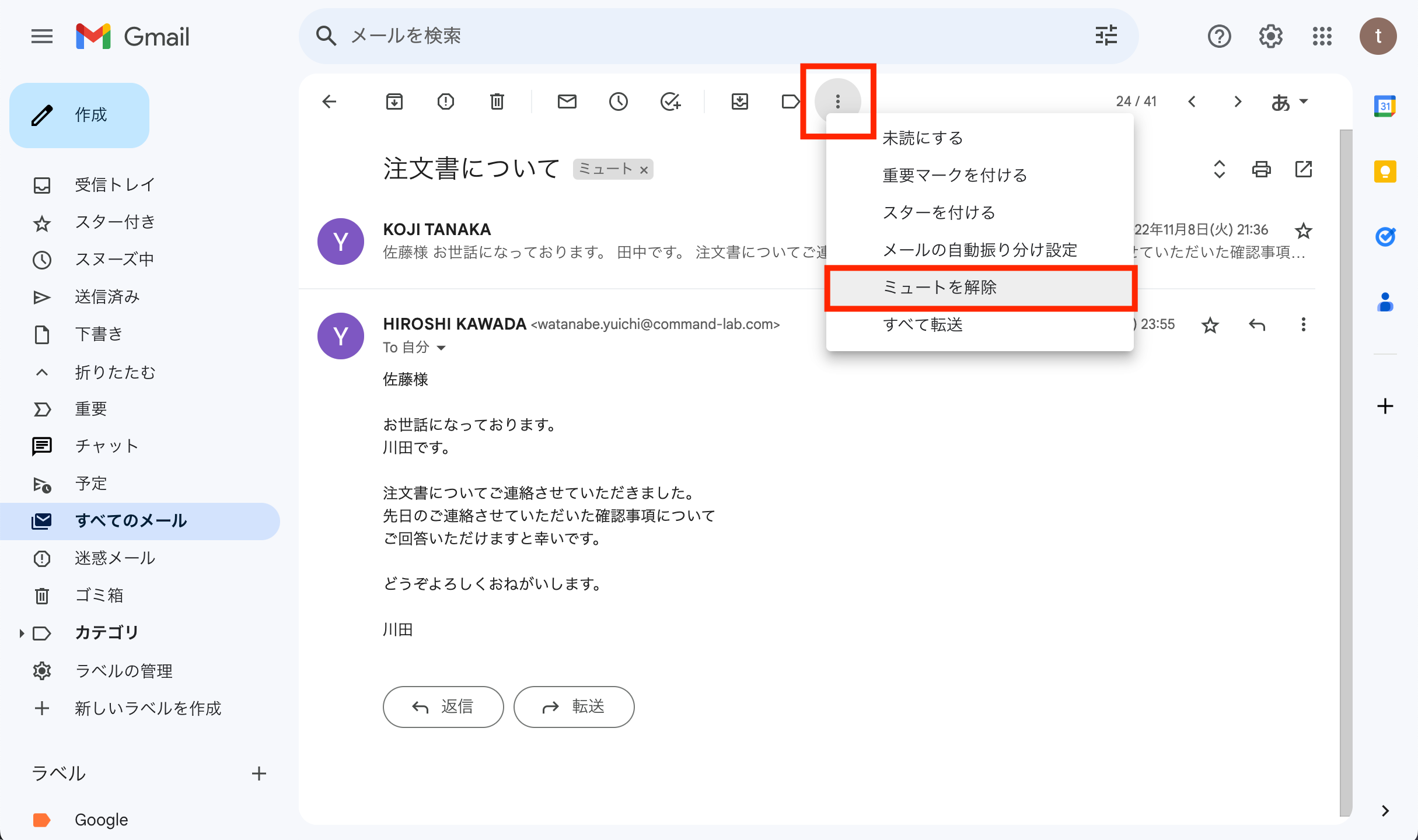Star the HIROSHI KAWADA message
The height and width of the screenshot is (840, 1418).
coord(1210,324)
